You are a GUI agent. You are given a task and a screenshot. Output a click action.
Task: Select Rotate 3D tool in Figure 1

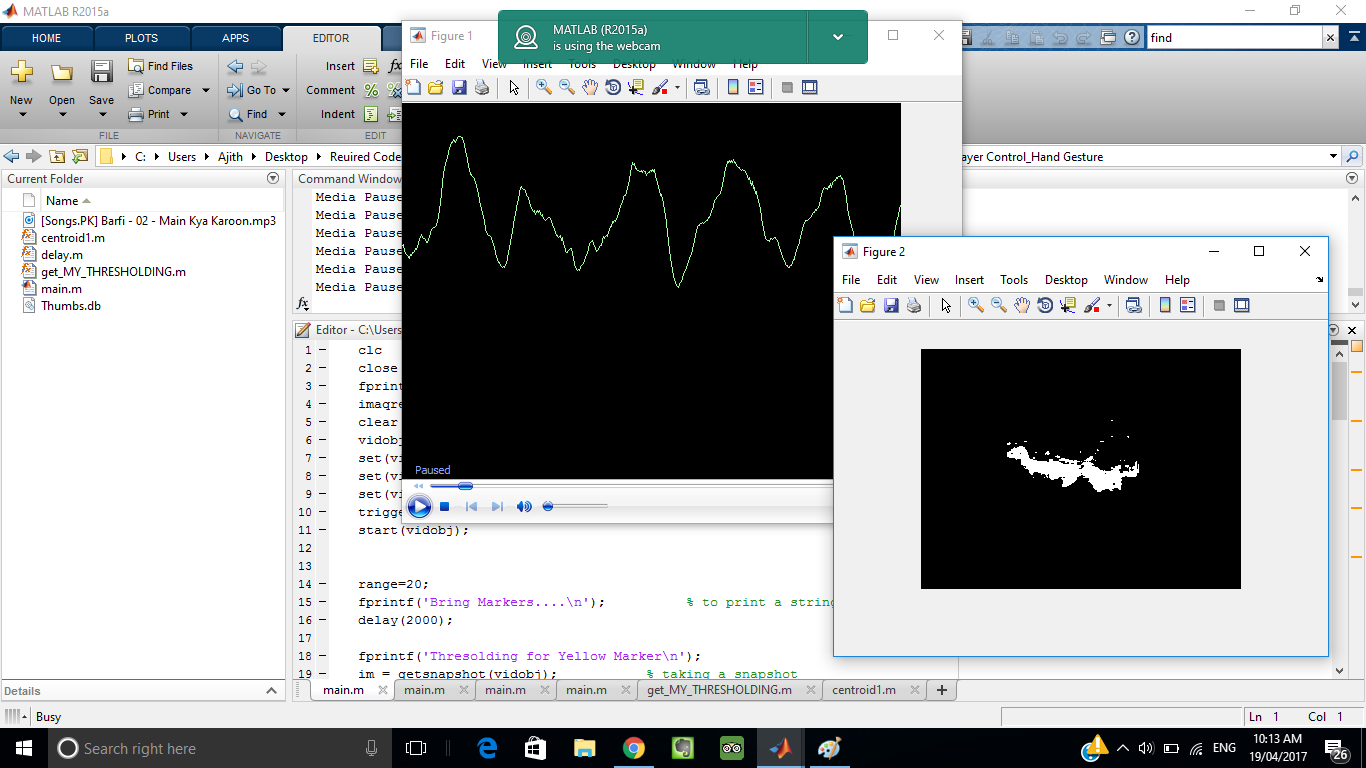pyautogui.click(x=613, y=88)
